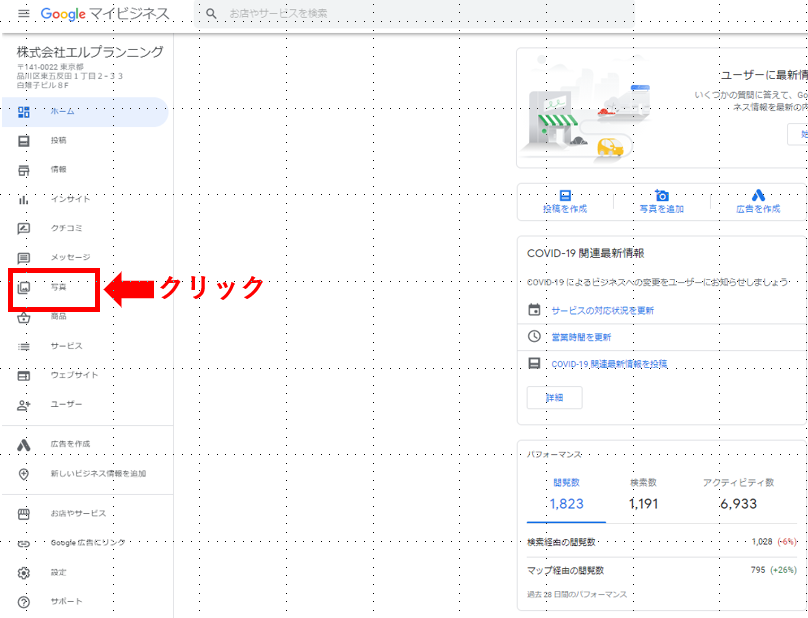
Task: Click the Info (情報) storefront icon
Action: tap(24, 170)
